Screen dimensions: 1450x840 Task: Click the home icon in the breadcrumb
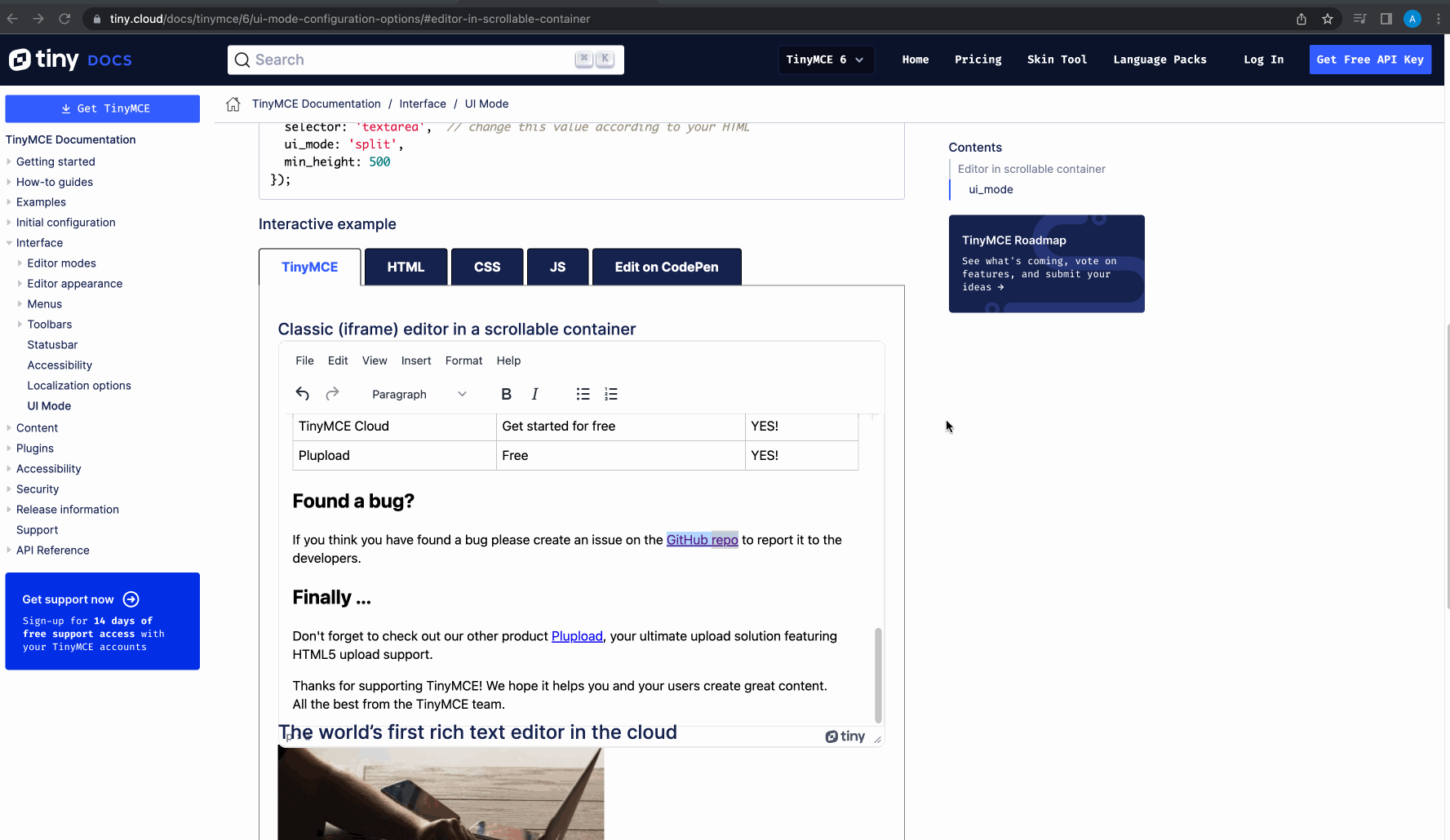233,104
